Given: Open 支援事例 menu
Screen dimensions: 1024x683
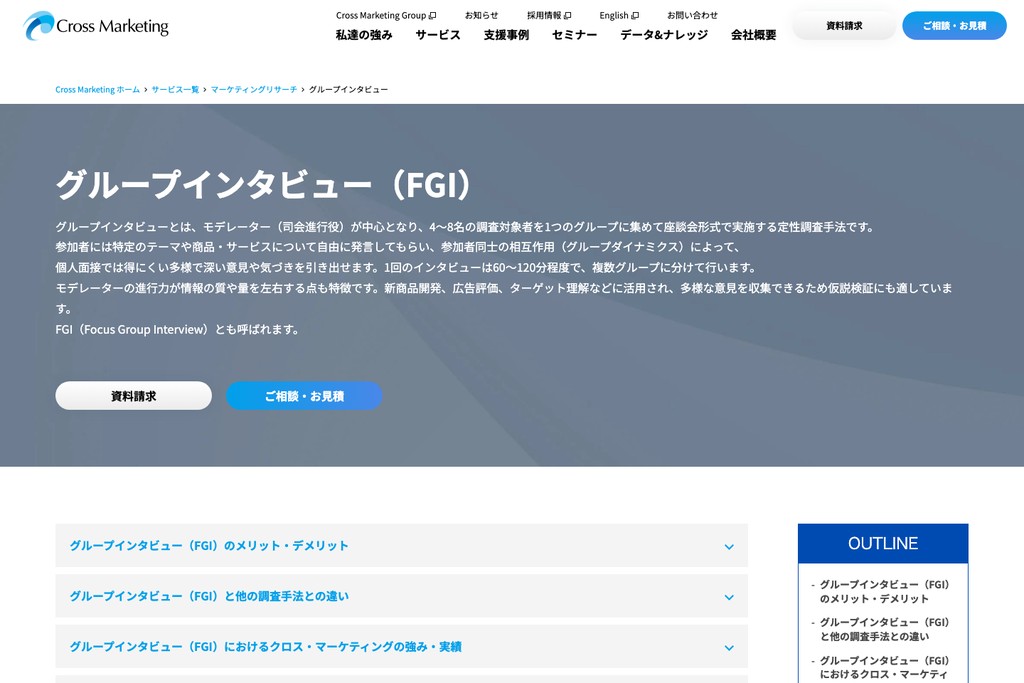Looking at the screenshot, I should click(x=506, y=35).
